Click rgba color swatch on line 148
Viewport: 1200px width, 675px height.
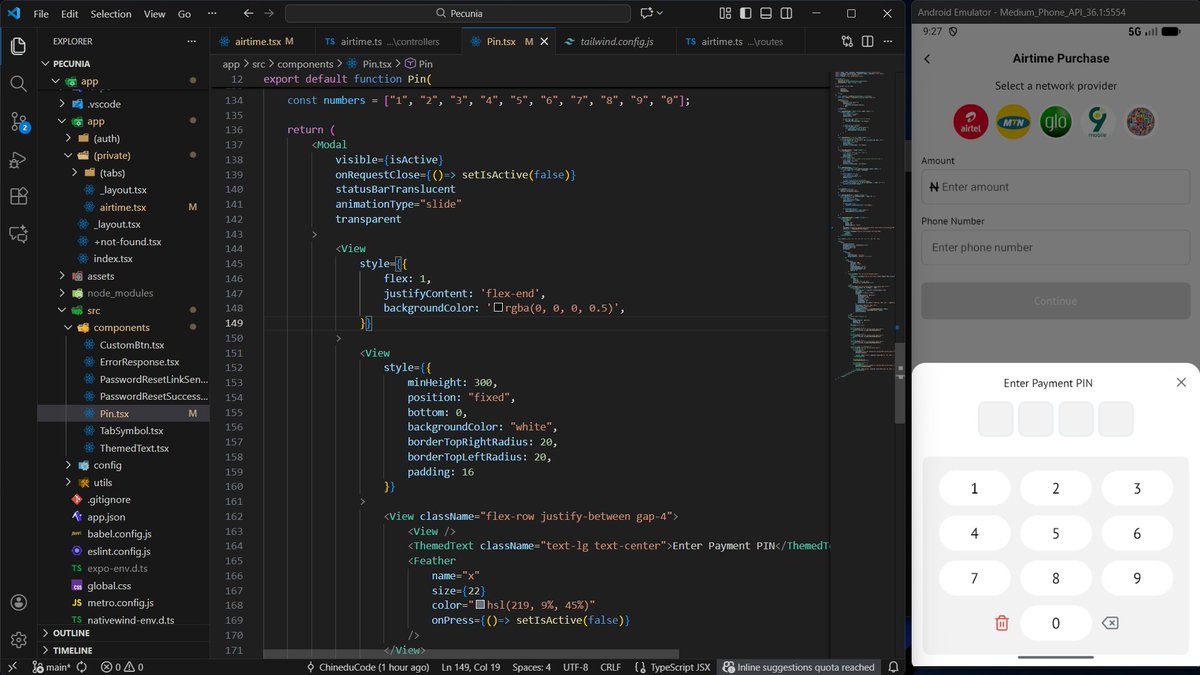click(498, 308)
